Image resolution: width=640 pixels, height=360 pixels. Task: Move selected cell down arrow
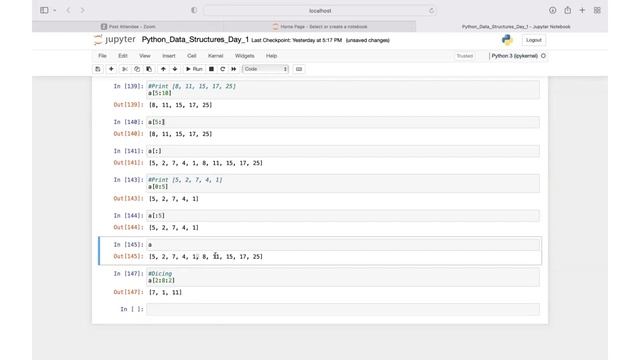pos(175,69)
